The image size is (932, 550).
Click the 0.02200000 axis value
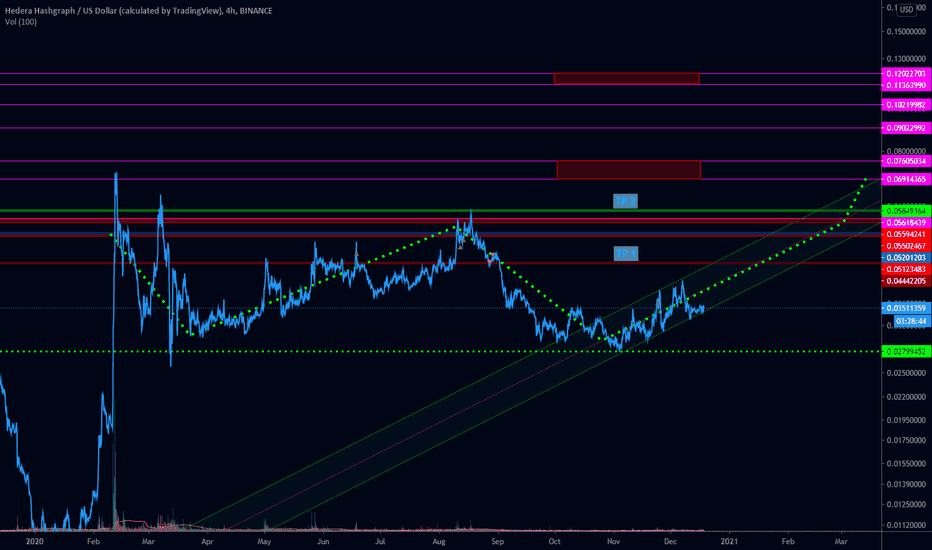[906, 397]
